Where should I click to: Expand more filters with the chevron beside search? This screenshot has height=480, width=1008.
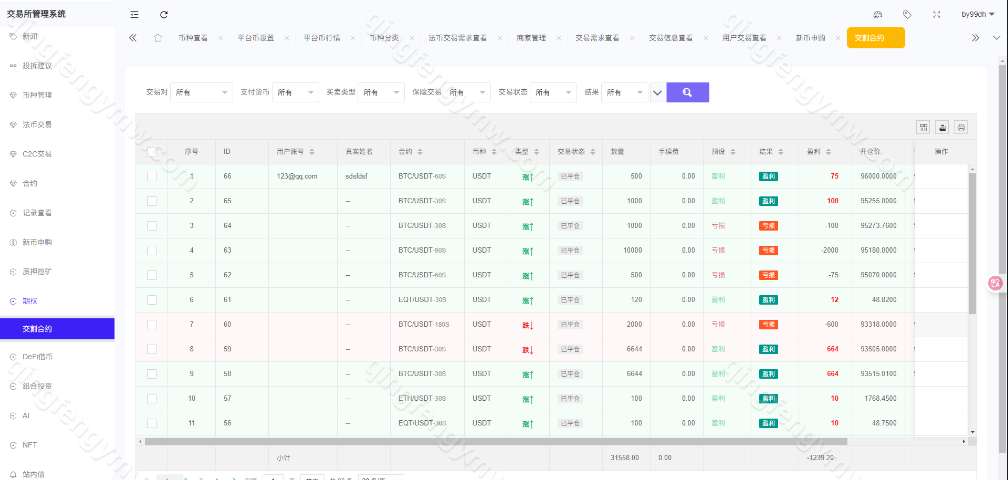pyautogui.click(x=657, y=93)
